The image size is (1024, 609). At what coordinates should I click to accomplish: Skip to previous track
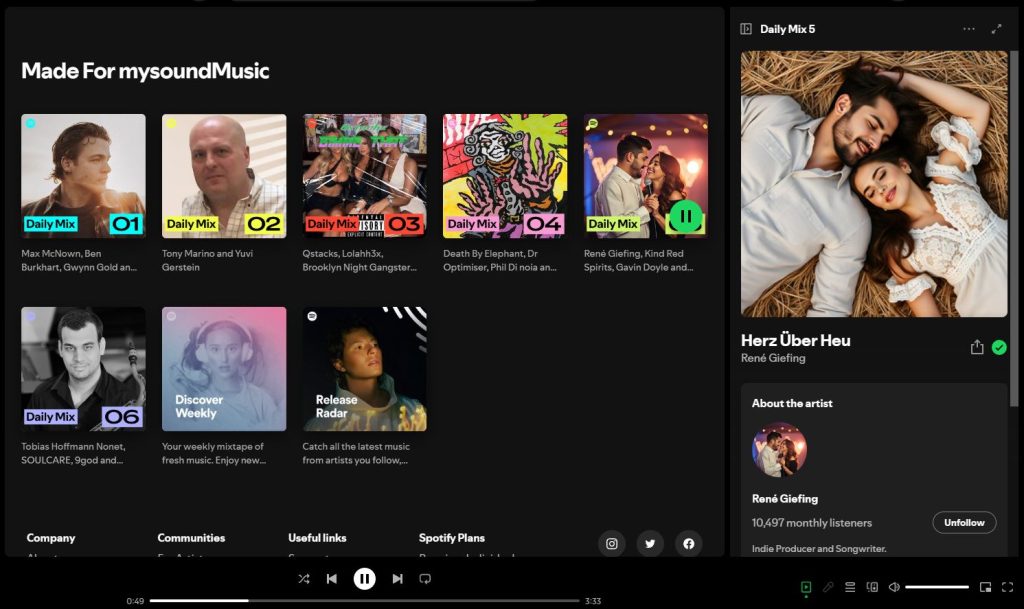coord(332,579)
